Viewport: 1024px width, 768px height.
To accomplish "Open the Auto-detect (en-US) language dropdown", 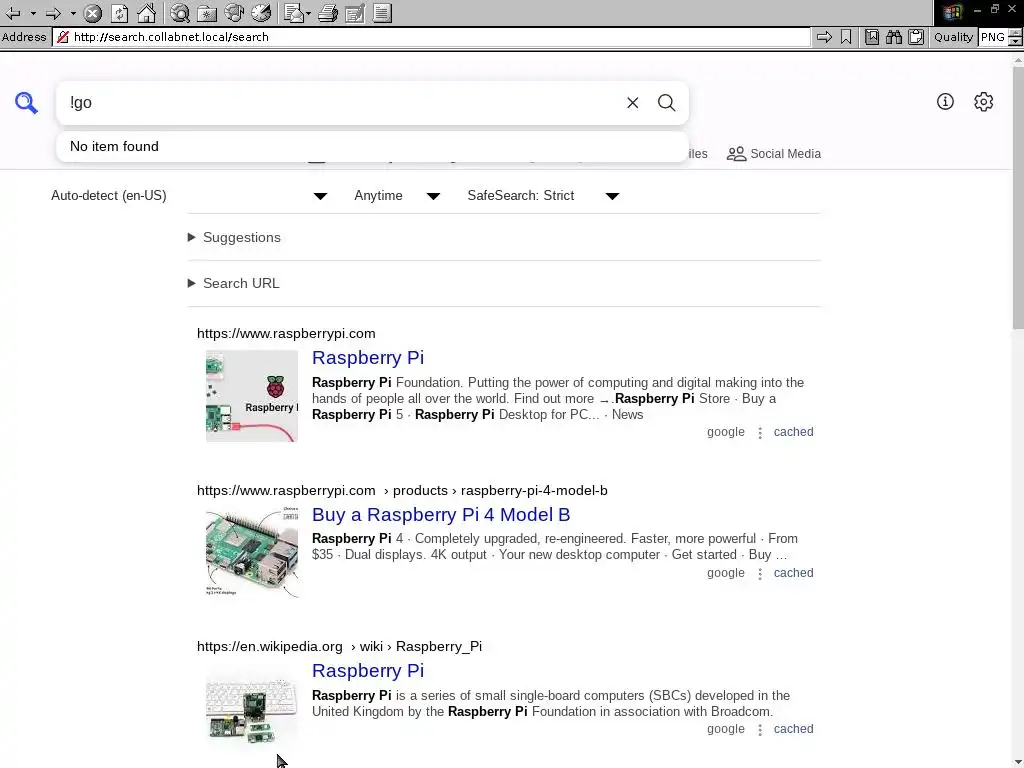I will tap(189, 196).
